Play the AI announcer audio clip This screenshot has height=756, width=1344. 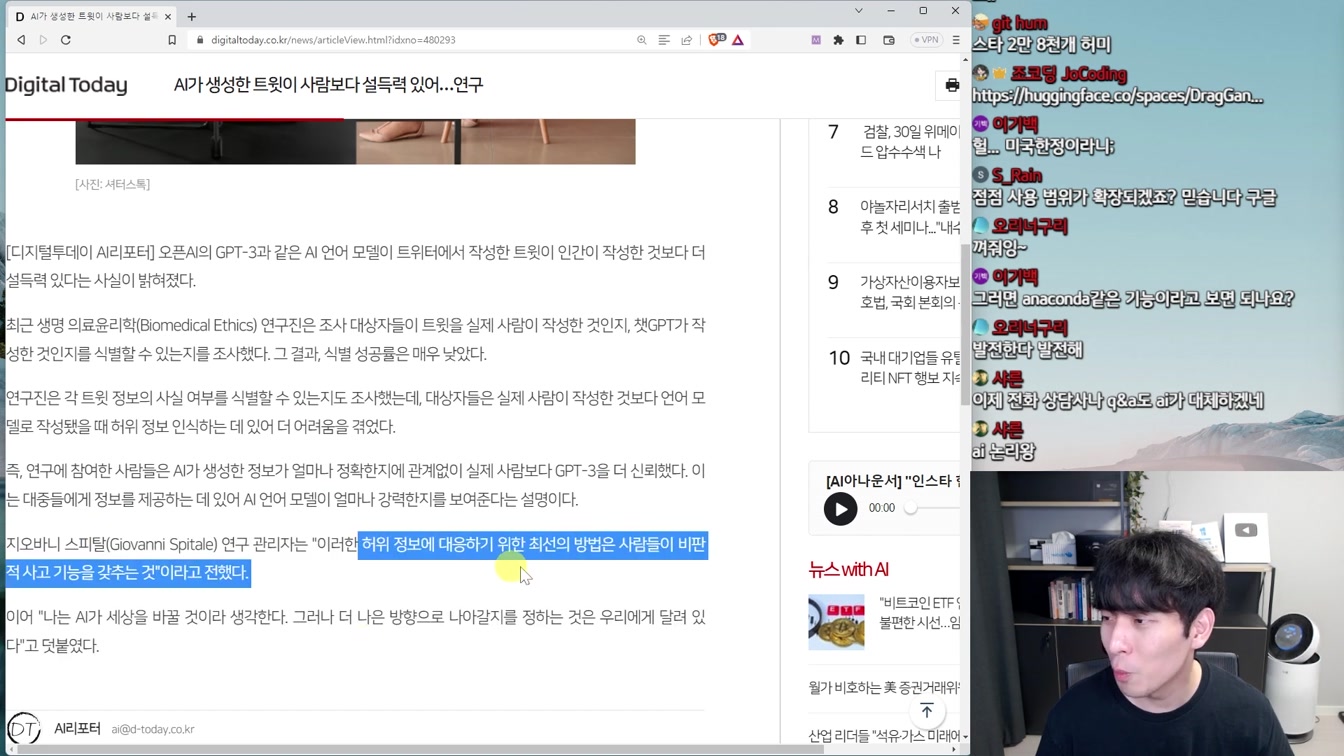840,509
